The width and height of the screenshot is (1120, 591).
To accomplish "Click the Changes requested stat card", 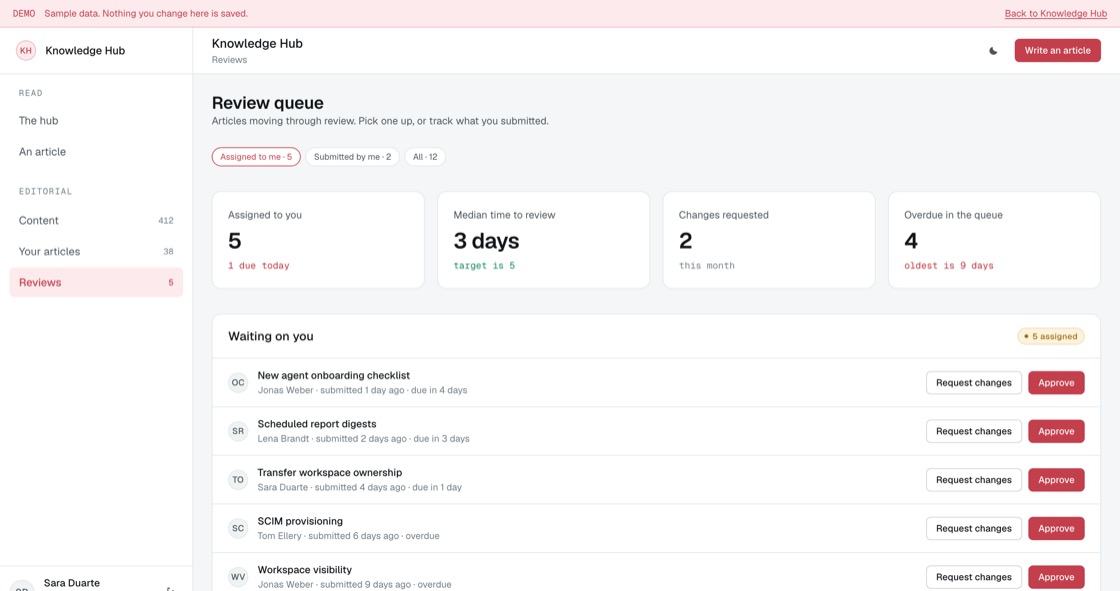I will (769, 240).
